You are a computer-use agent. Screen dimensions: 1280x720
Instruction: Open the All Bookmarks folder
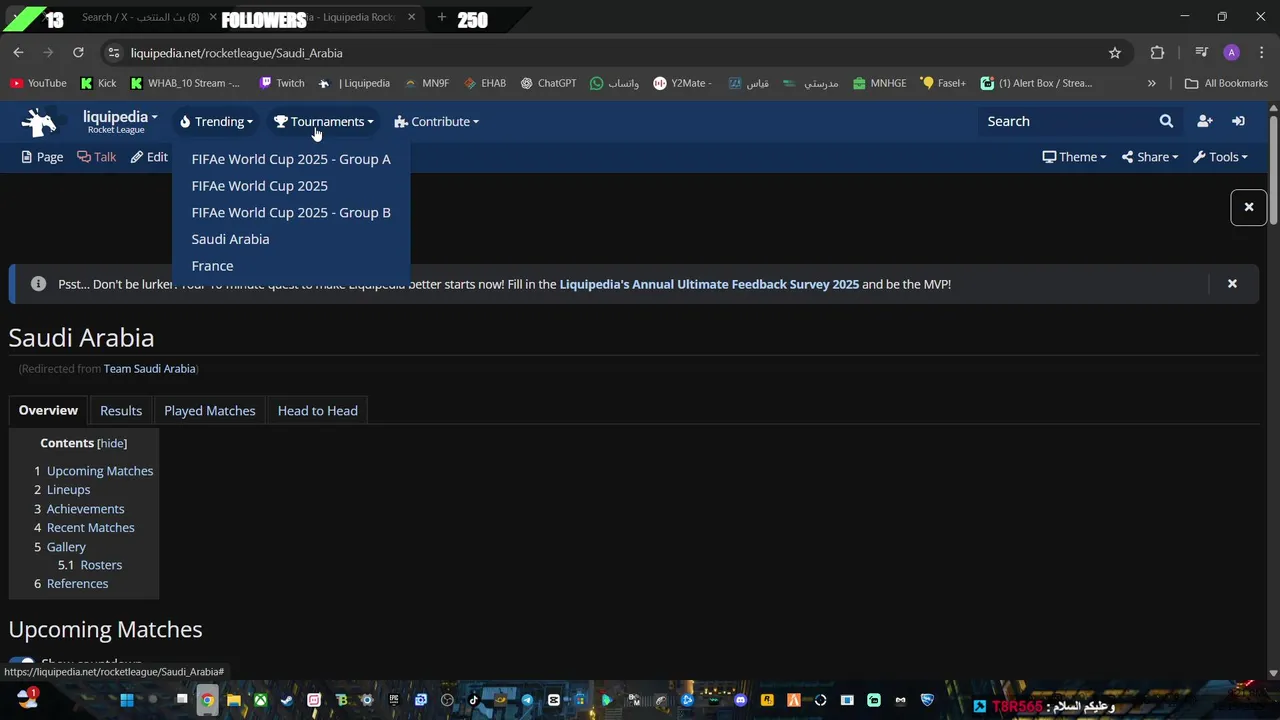click(1226, 83)
